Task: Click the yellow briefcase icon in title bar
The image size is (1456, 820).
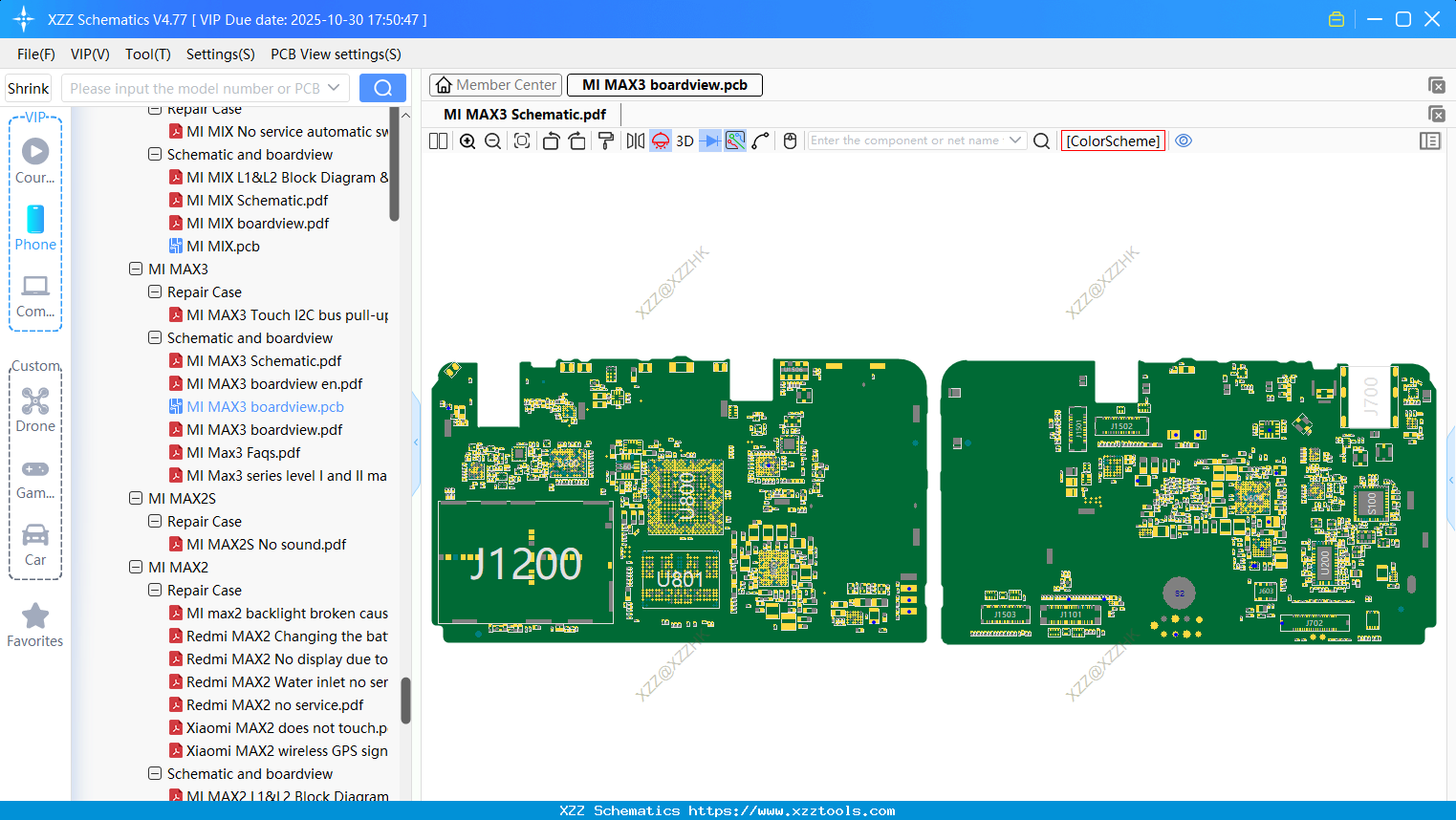Action: tap(1336, 19)
